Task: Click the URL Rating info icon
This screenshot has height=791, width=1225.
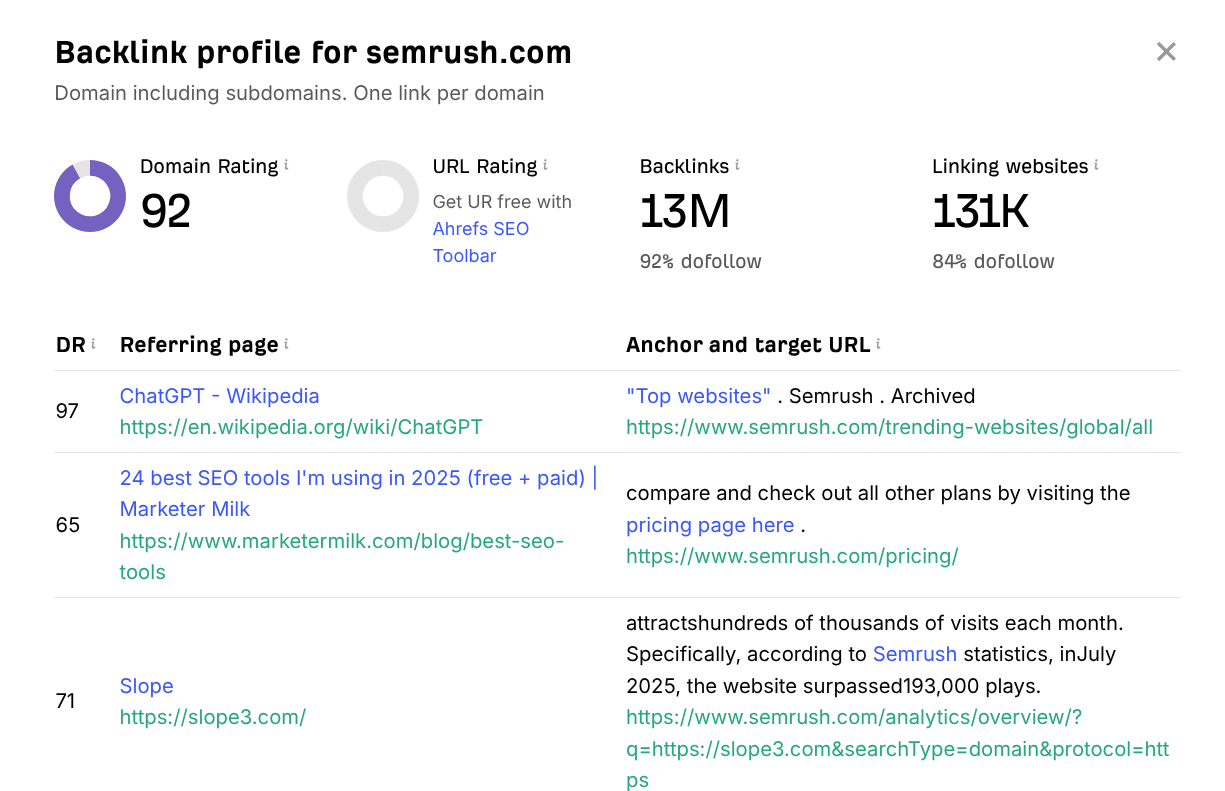Action: pyautogui.click(x=545, y=165)
